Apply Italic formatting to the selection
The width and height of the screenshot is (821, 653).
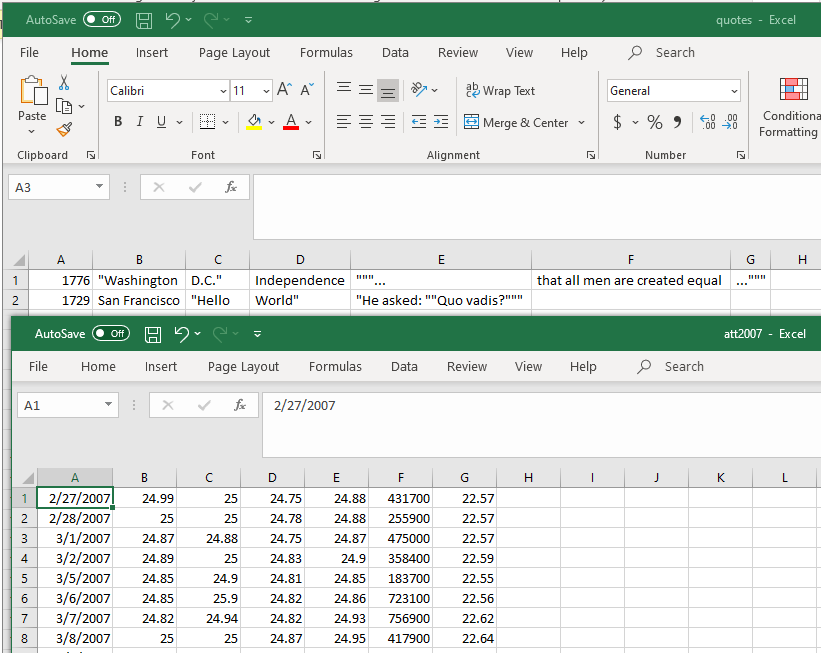pyautogui.click(x=140, y=122)
